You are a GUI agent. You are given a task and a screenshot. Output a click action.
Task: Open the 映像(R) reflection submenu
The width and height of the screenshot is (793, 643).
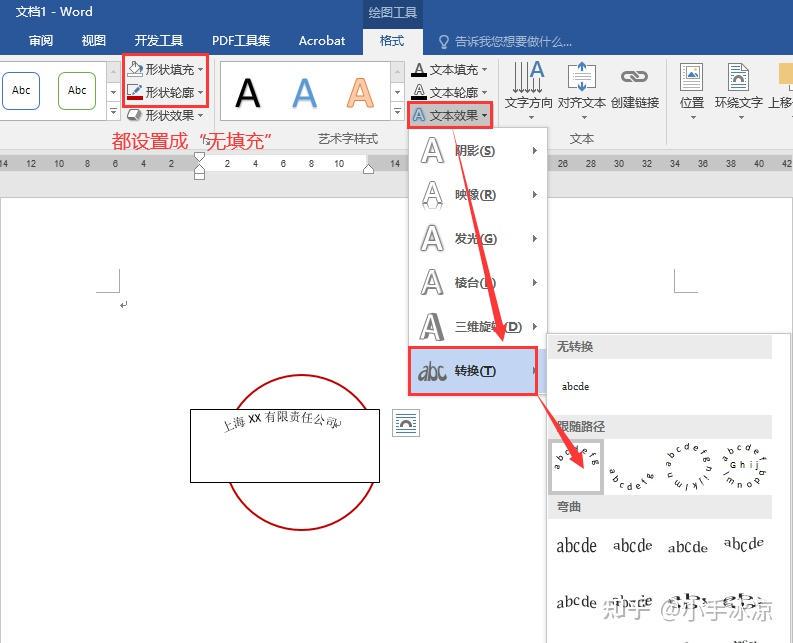point(478,195)
